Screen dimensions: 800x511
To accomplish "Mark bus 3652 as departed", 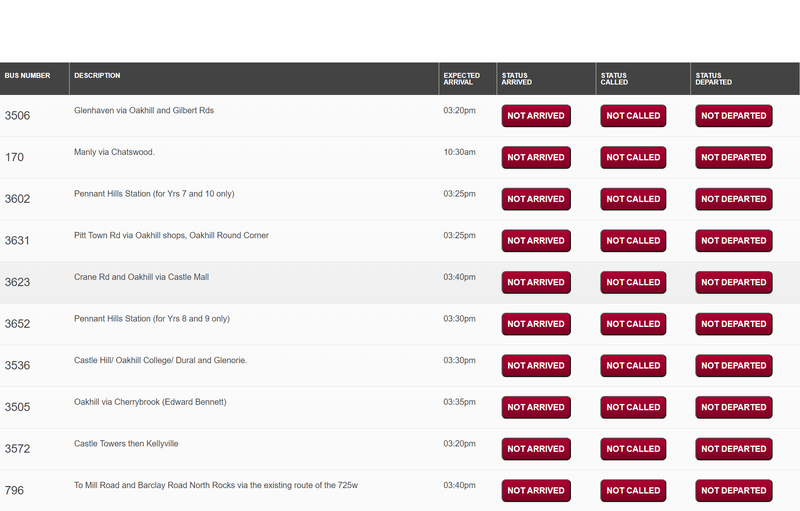I will tap(733, 324).
